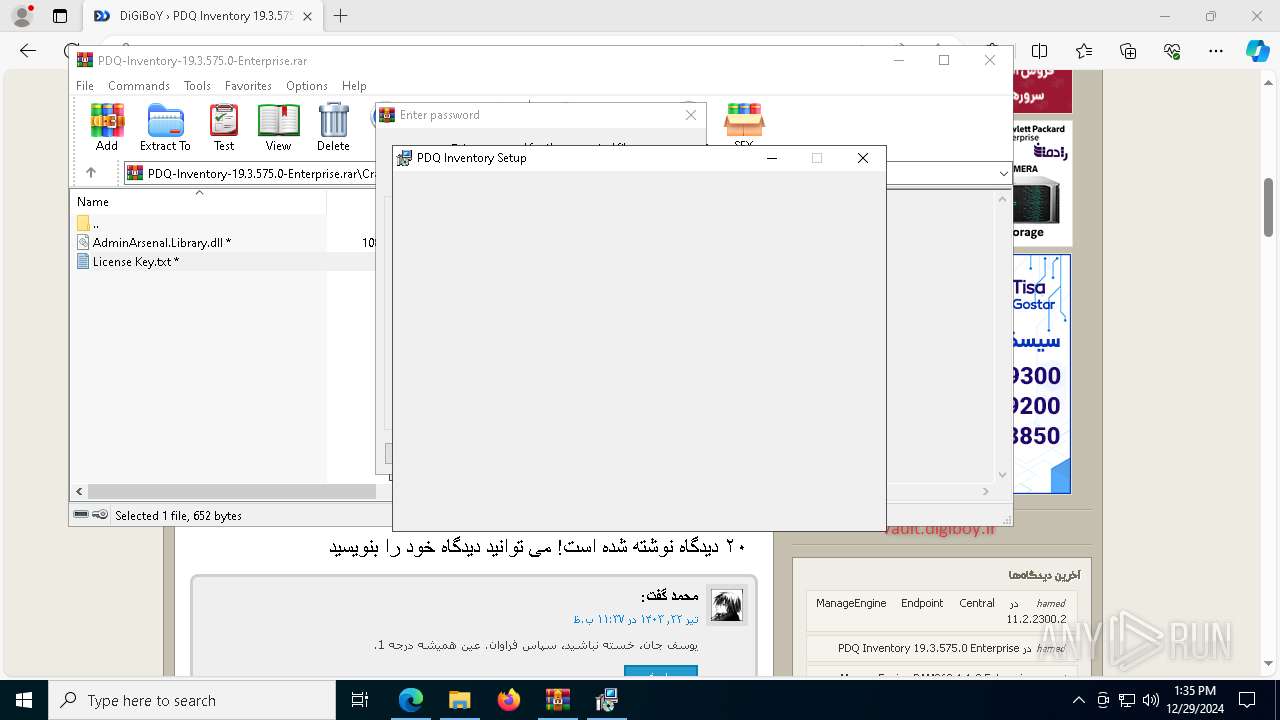This screenshot has width=1280, height=720.
Task: Close the Enter password dialog
Action: pyautogui.click(x=690, y=115)
